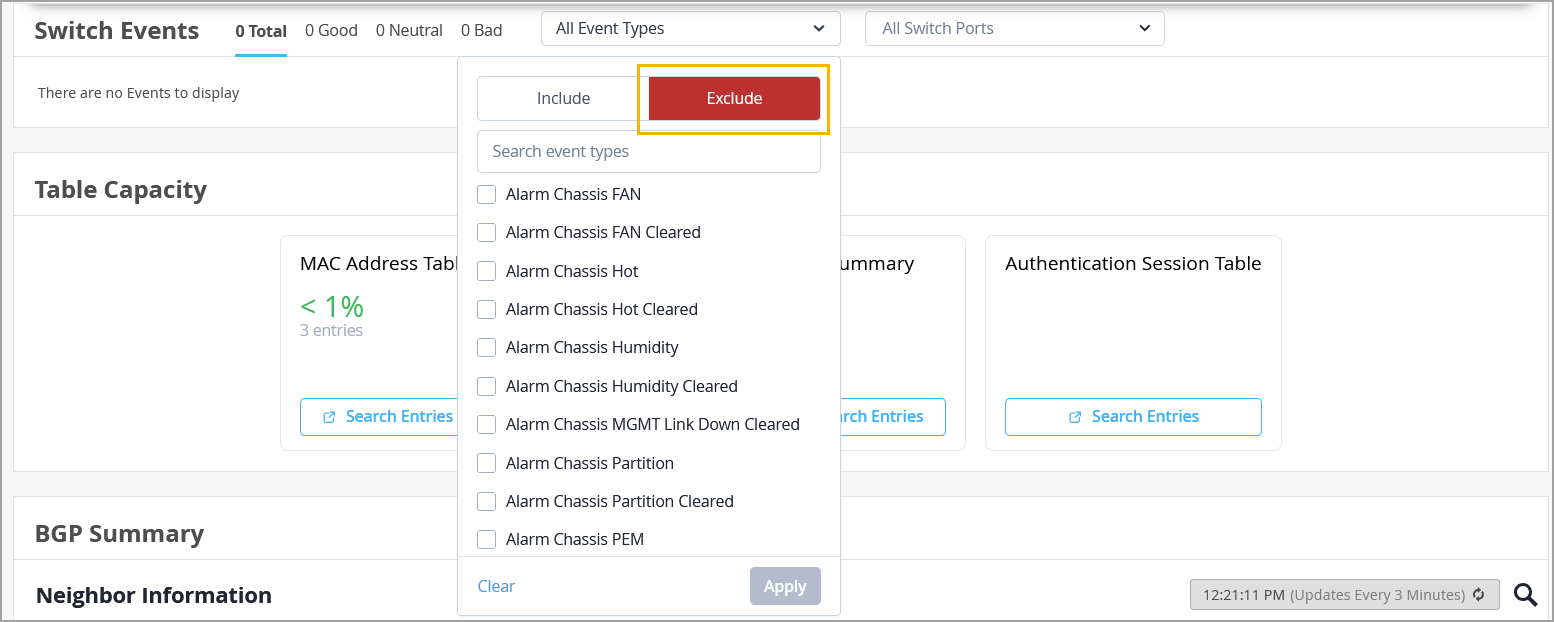This screenshot has width=1554, height=622.
Task: Click the '< 1%' MAC table usage value
Action: point(332,306)
